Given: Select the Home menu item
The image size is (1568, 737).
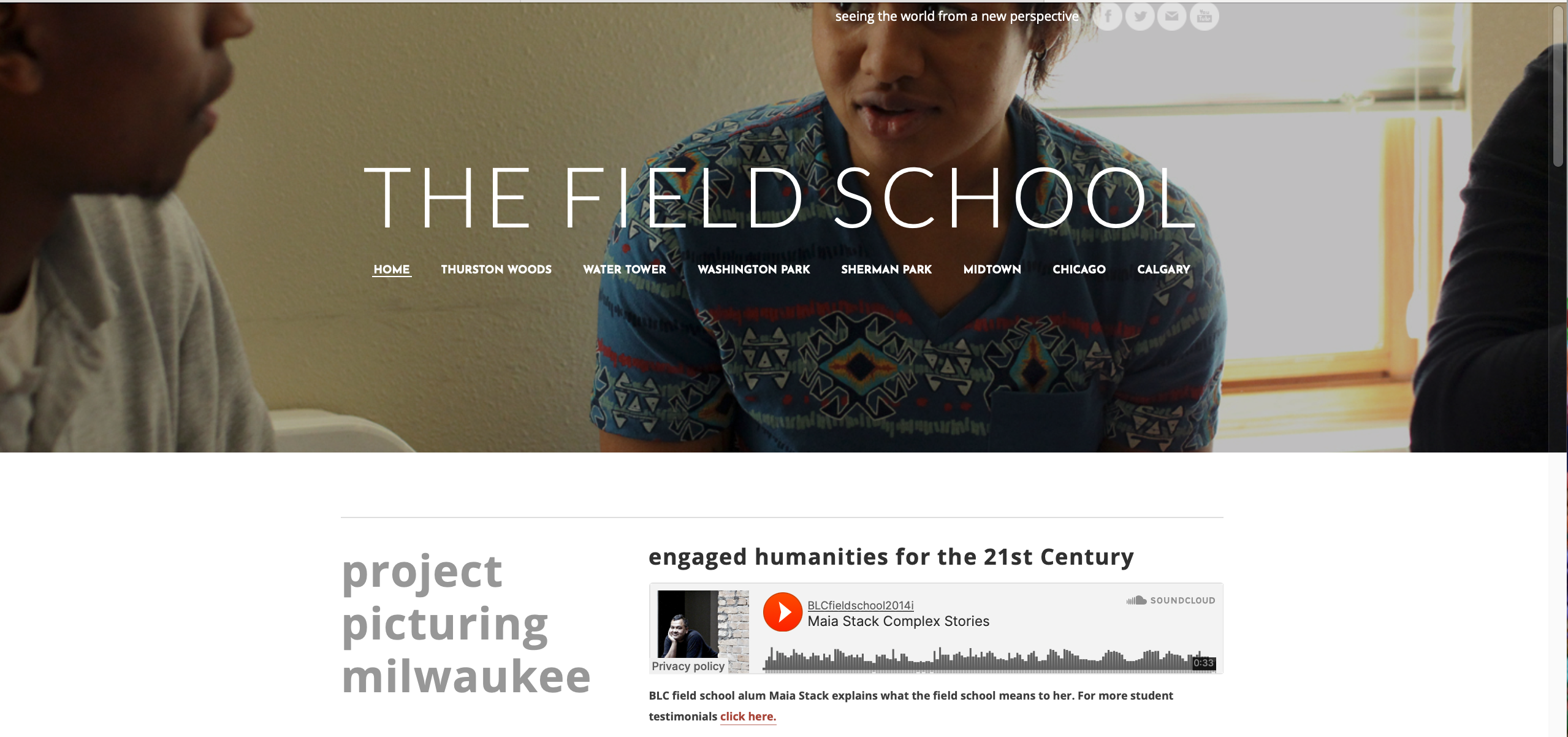Looking at the screenshot, I should [x=392, y=269].
